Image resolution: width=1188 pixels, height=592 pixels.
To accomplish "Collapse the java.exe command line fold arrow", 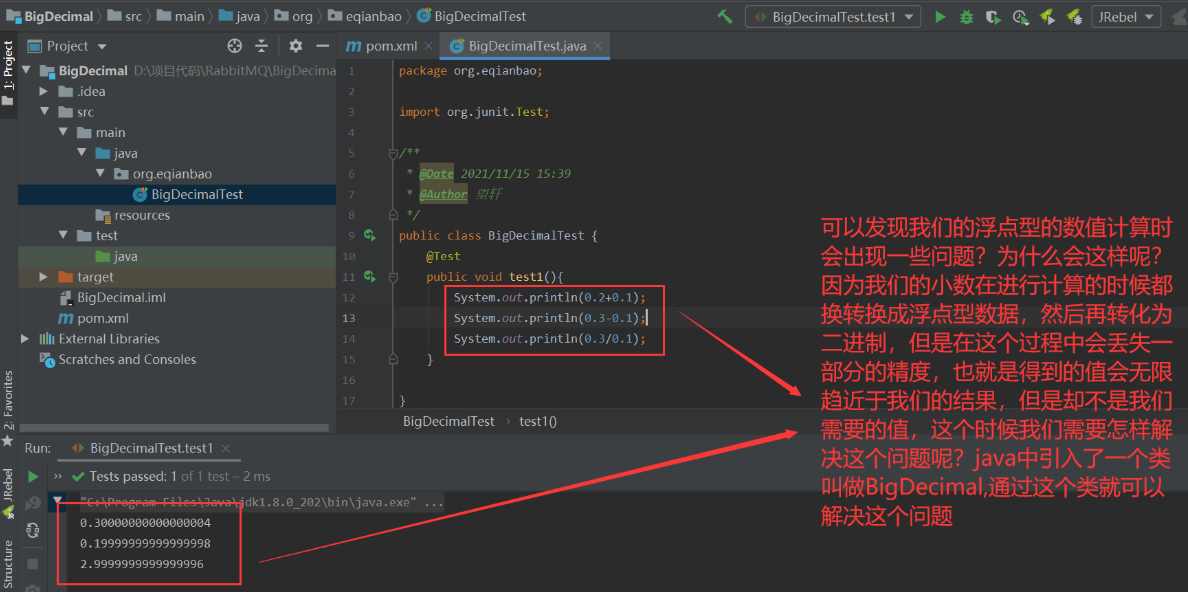I will point(58,501).
